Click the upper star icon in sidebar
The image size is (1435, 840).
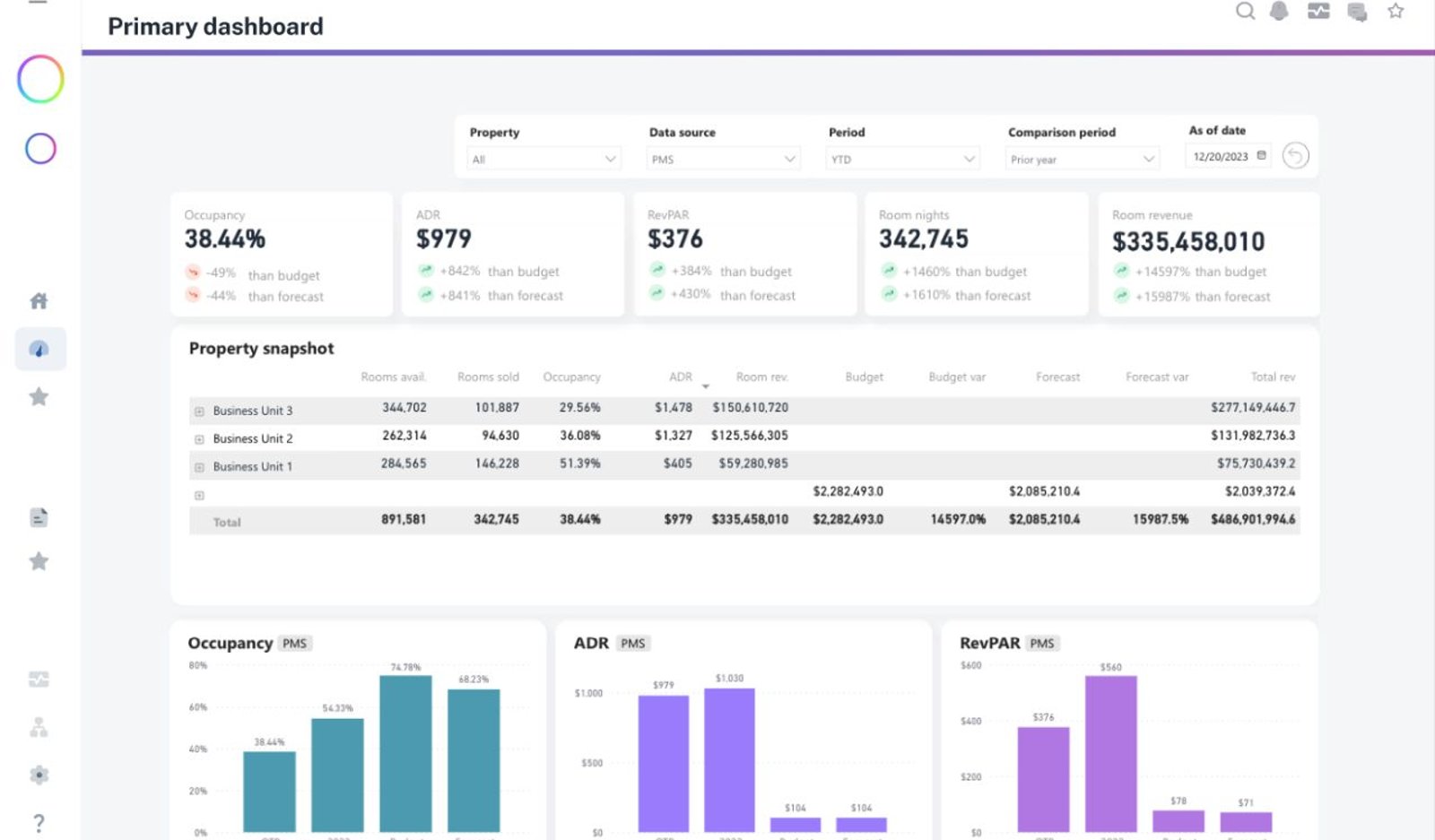click(39, 396)
